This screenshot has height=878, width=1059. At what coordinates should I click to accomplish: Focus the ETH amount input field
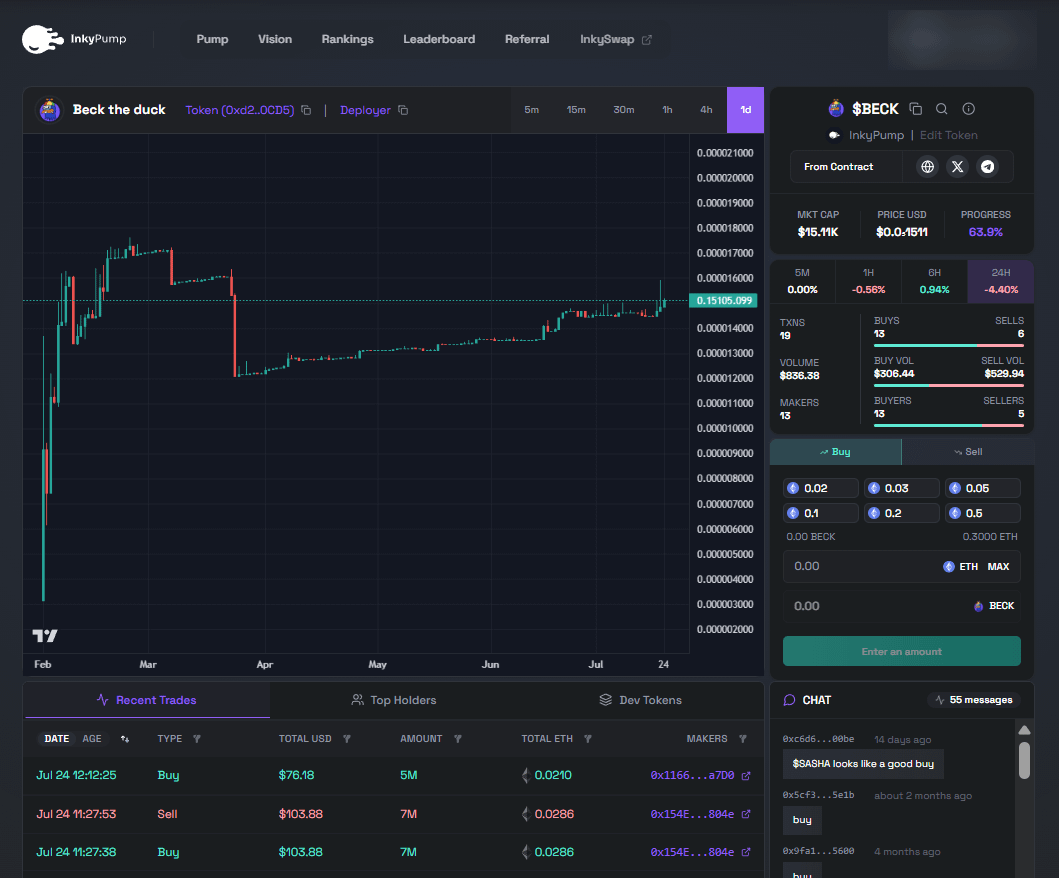tap(902, 567)
